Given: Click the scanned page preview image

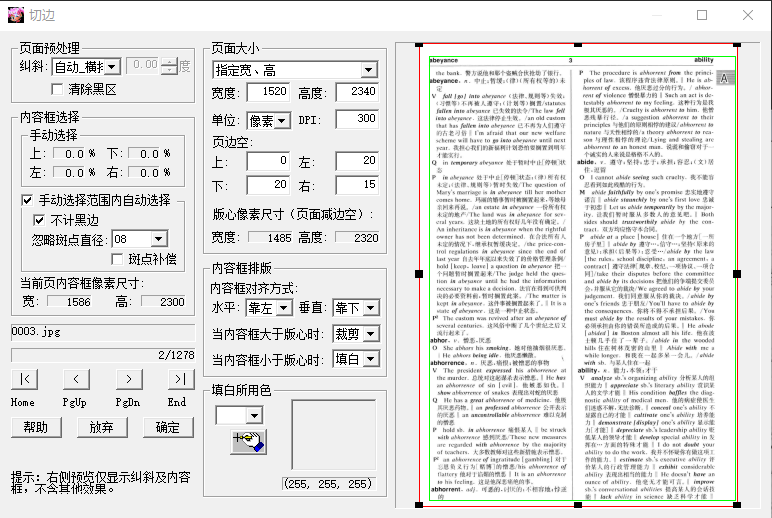Looking at the screenshot, I should point(578,275).
